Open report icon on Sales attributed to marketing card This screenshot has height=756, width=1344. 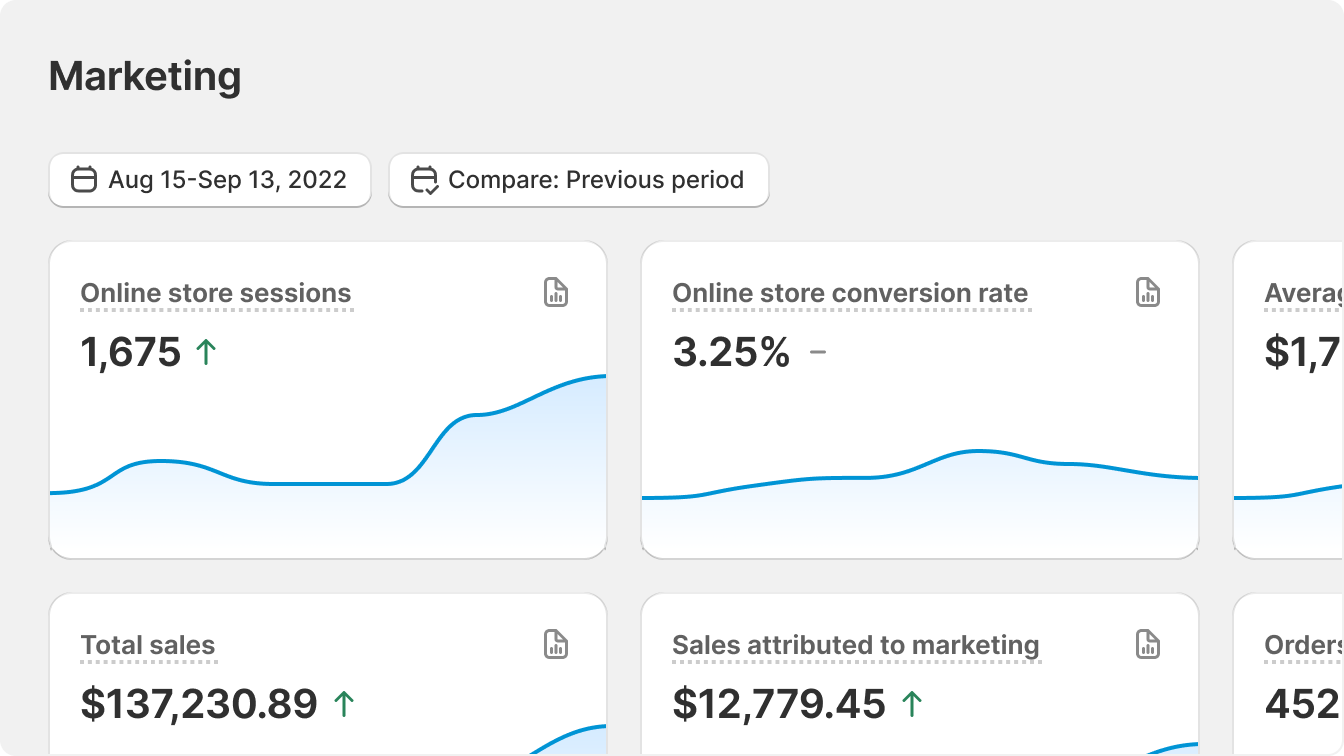pyautogui.click(x=1148, y=644)
